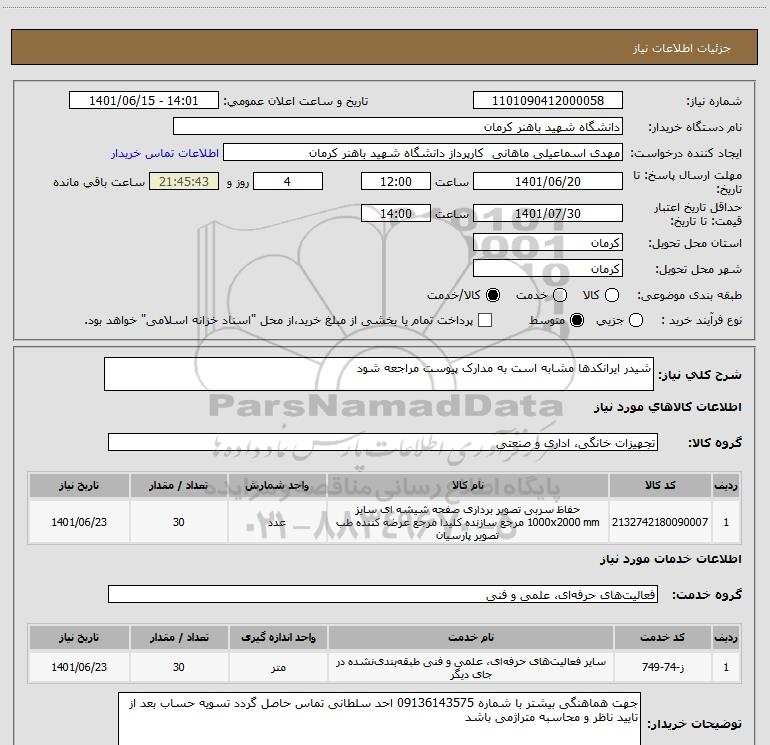Choose the متوسط purchase type radio

pyautogui.click(x=577, y=320)
